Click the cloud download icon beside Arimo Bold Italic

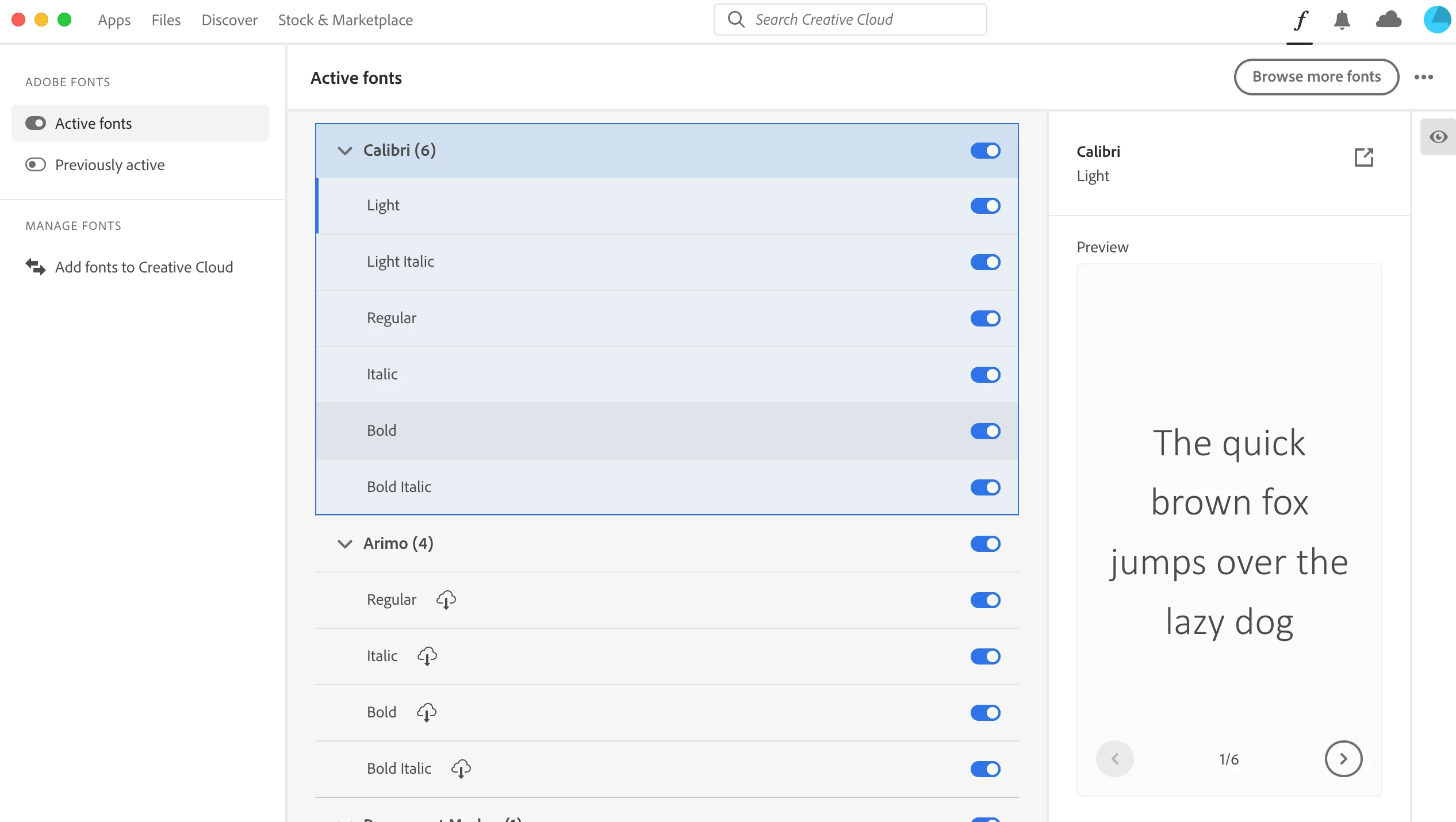click(x=461, y=769)
